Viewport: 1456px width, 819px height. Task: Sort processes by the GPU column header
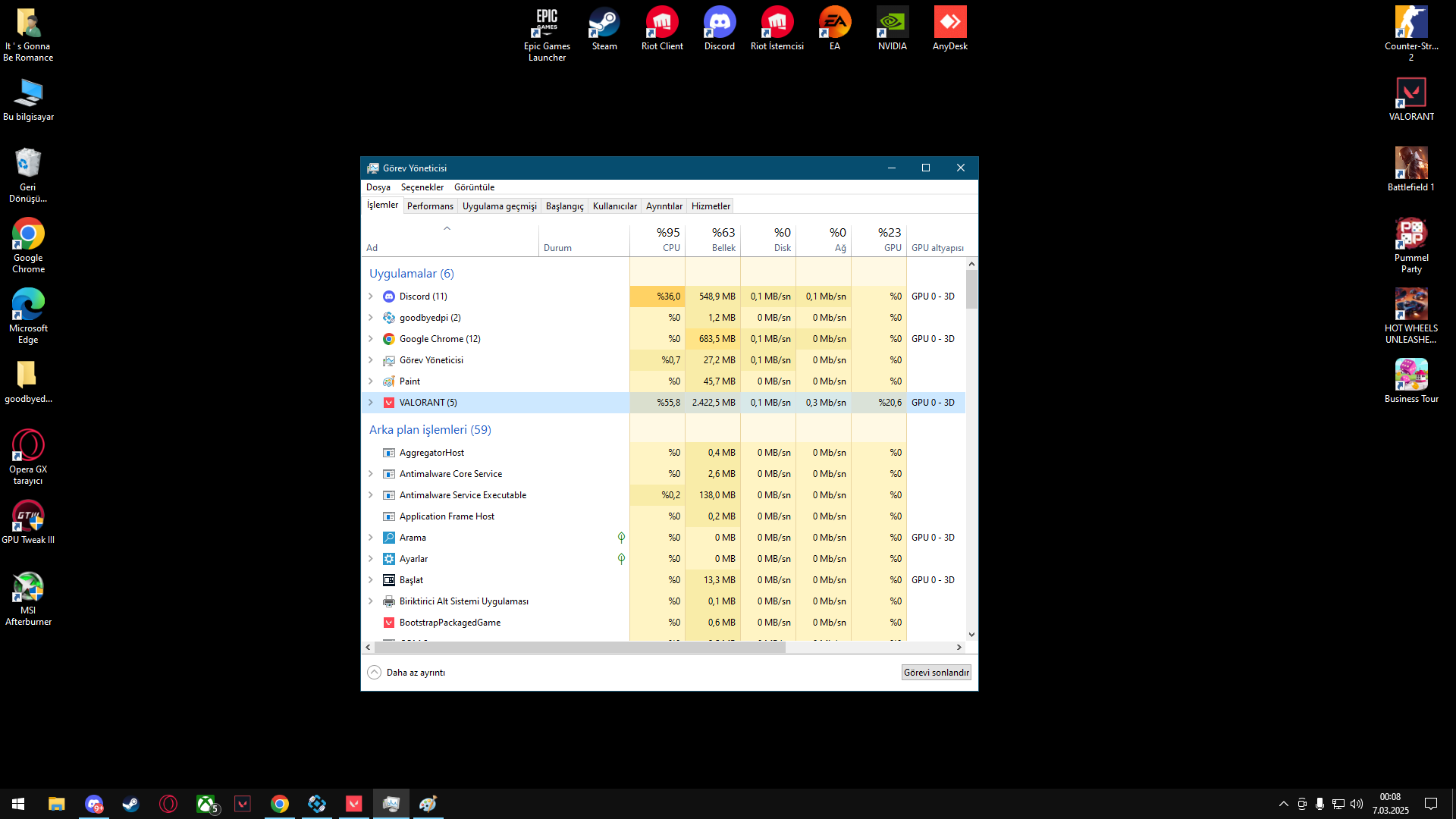coord(879,240)
